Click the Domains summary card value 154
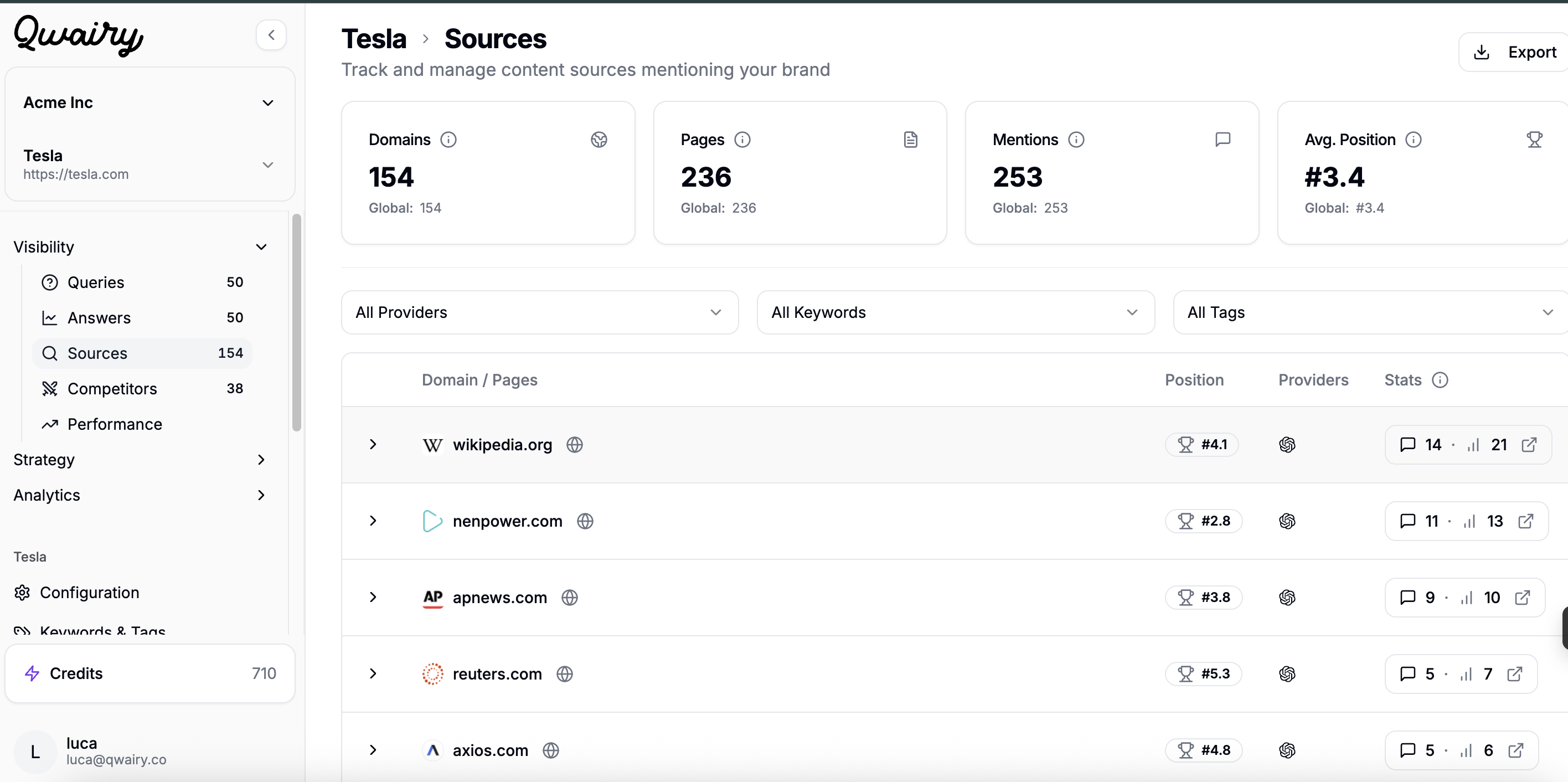1568x782 pixels. pyautogui.click(x=391, y=177)
